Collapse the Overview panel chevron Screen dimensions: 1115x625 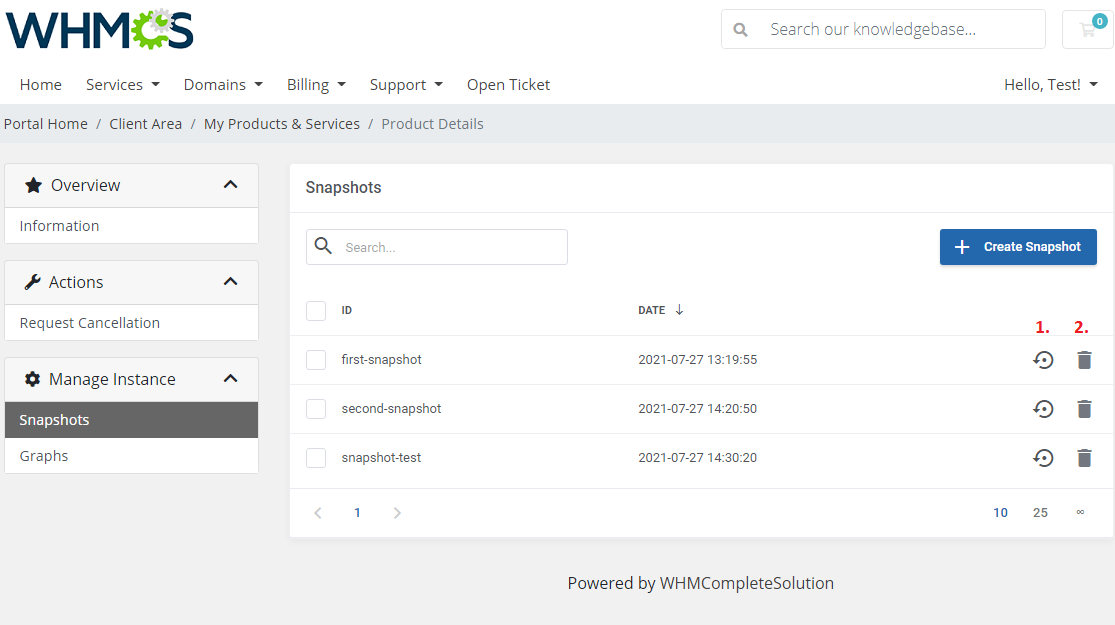click(x=230, y=185)
